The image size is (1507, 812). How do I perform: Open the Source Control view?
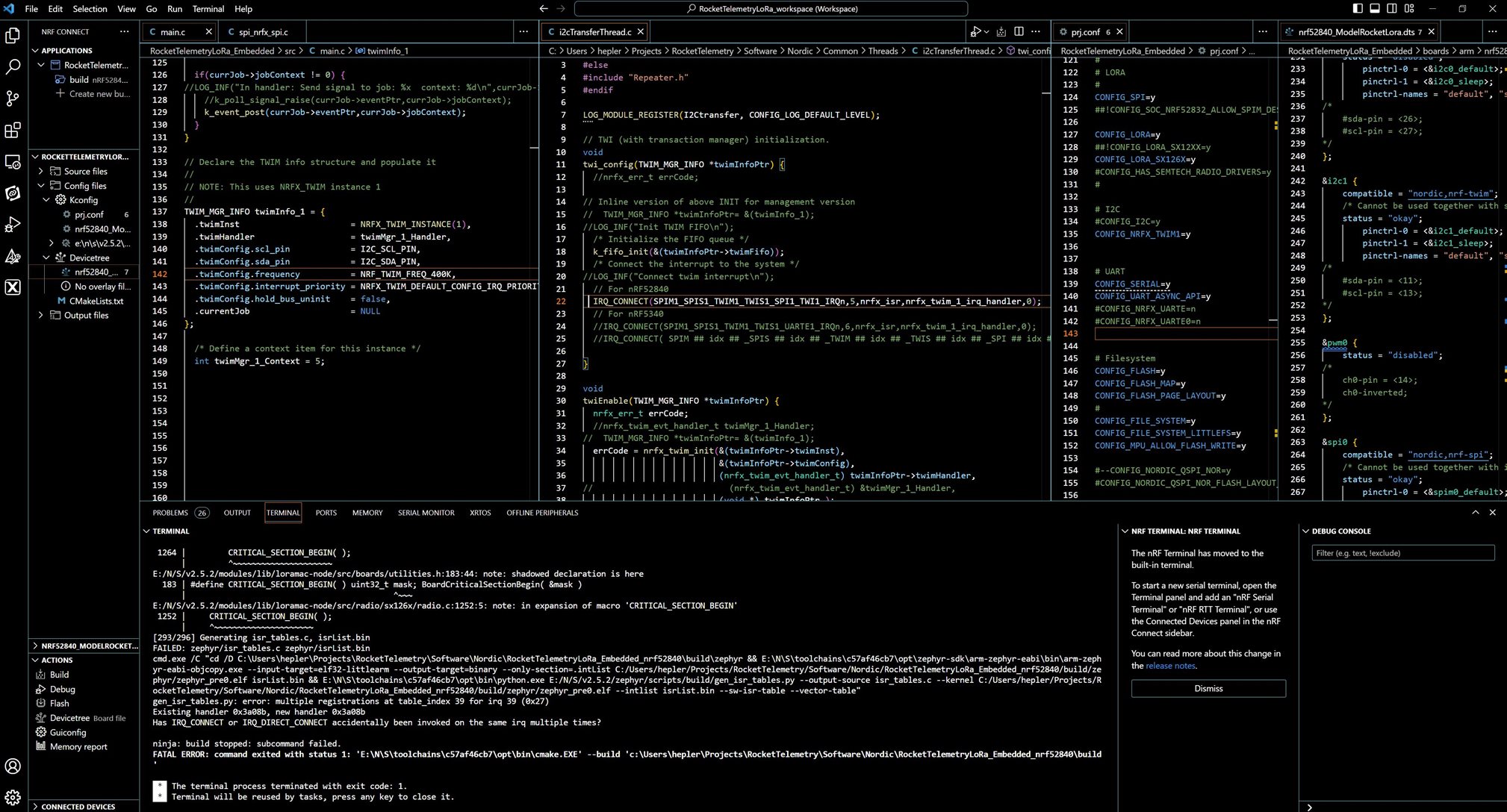pos(13,99)
